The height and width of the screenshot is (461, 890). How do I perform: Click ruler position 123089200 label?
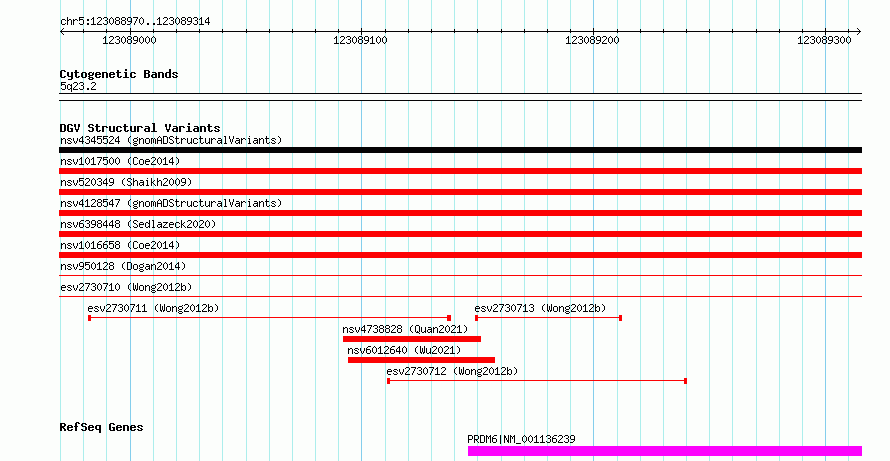[593, 40]
